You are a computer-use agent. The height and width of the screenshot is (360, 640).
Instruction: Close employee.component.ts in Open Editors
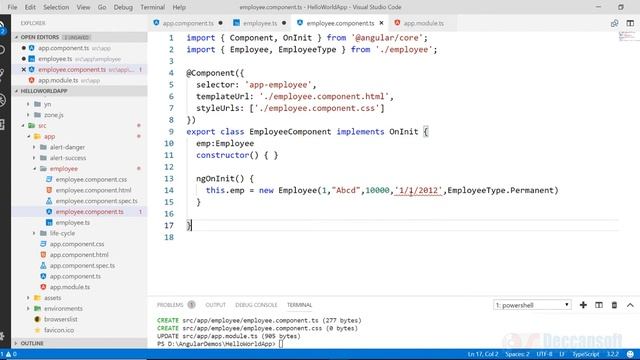[x=23, y=69]
